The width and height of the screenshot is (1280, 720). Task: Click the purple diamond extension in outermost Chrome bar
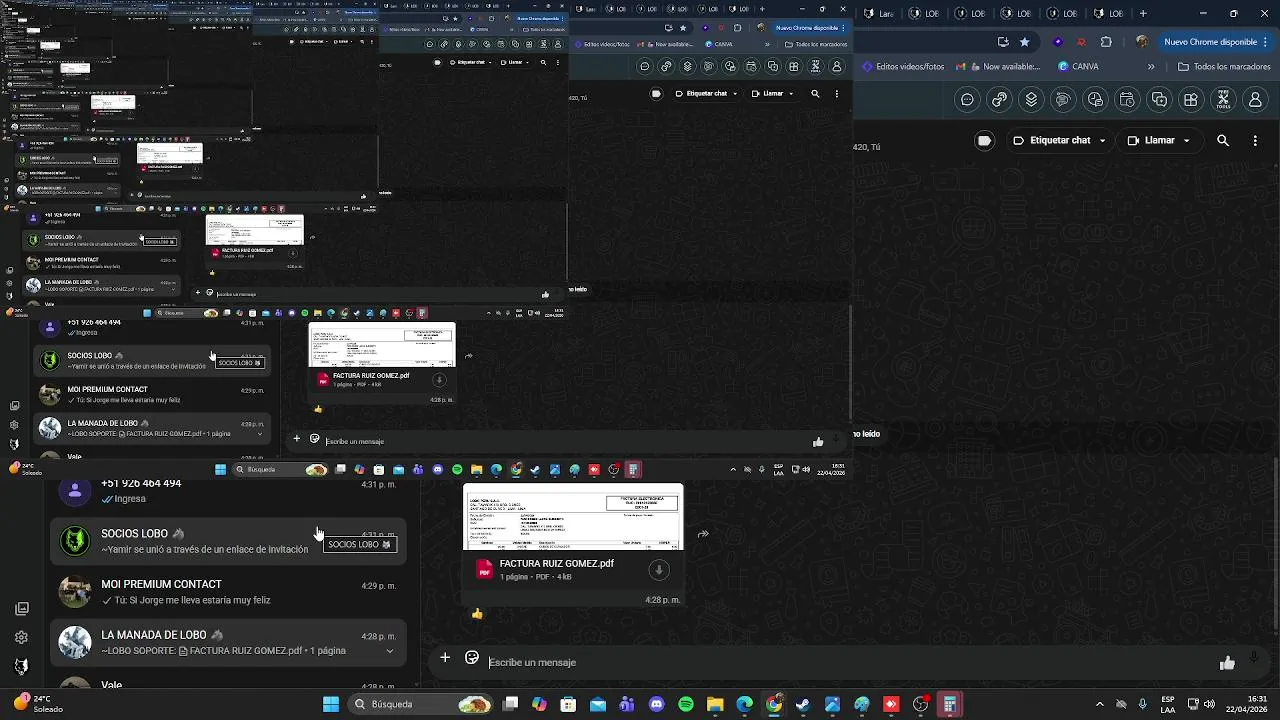pos(1058,42)
